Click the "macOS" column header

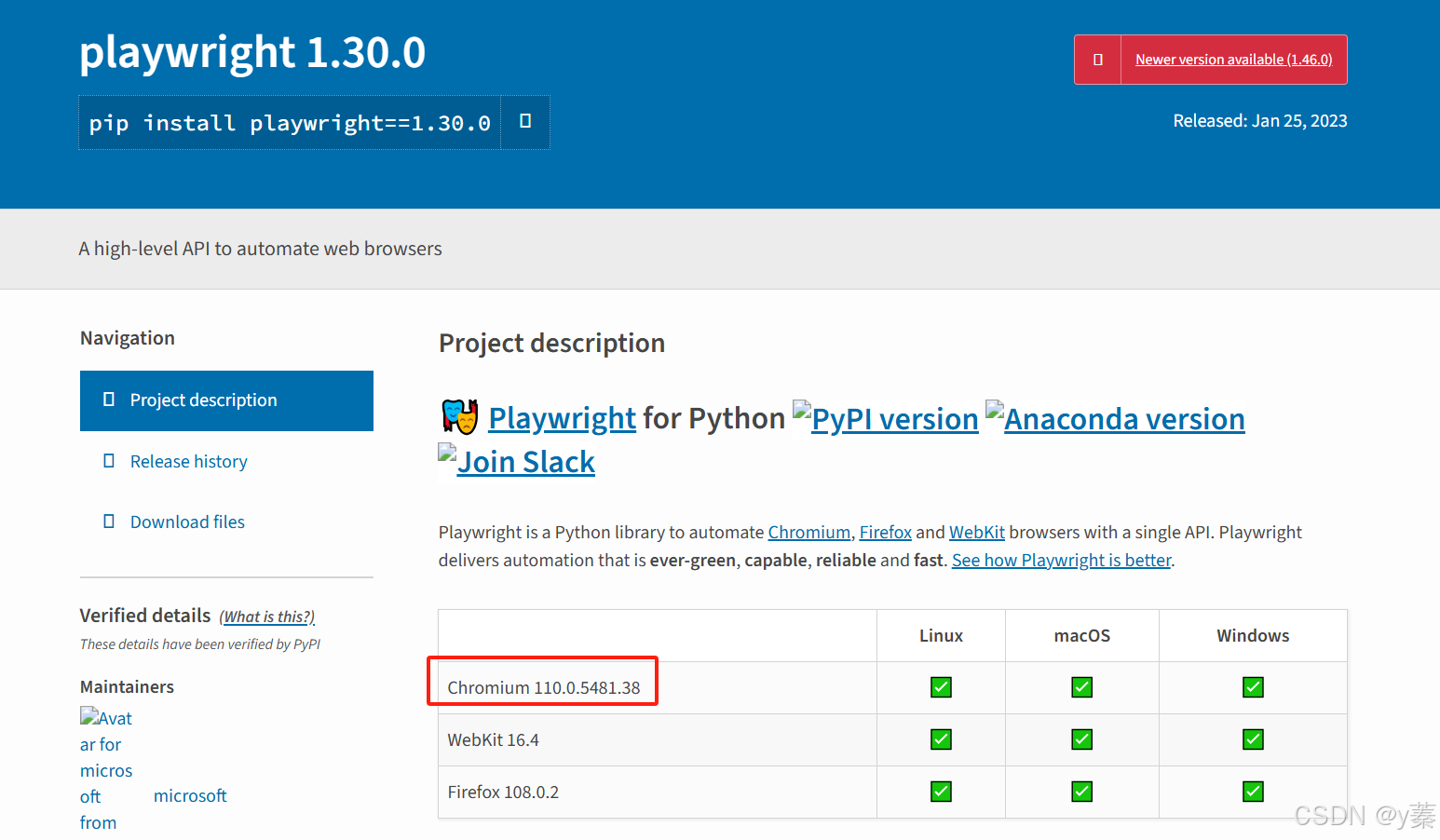click(1082, 635)
